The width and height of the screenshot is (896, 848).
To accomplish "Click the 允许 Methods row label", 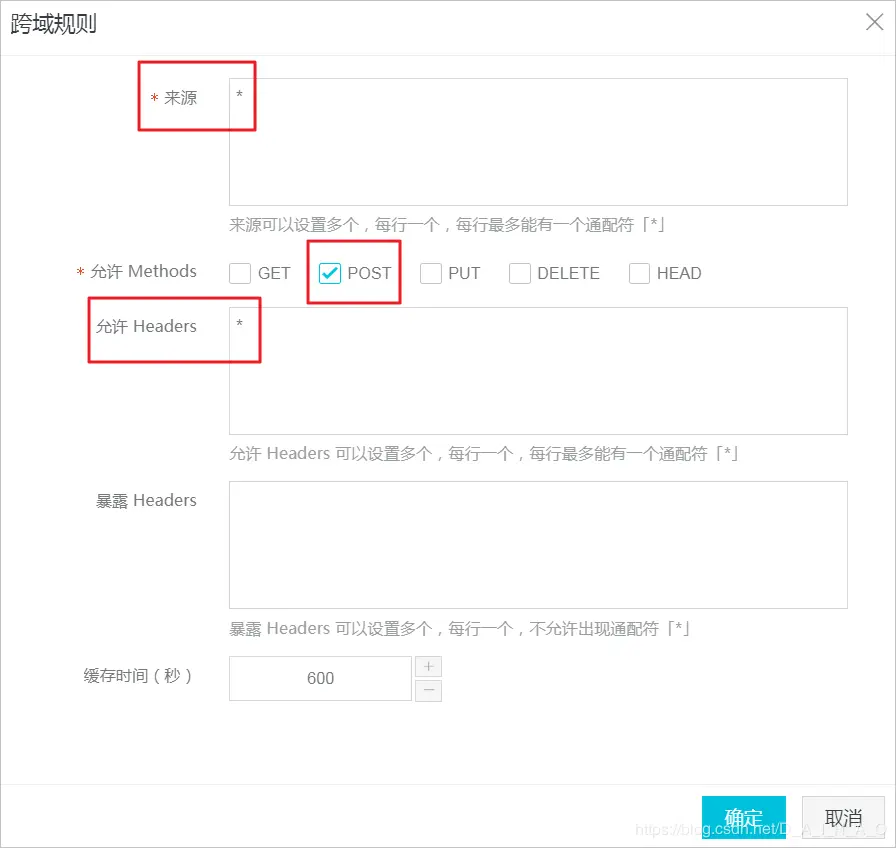I will [x=143, y=271].
